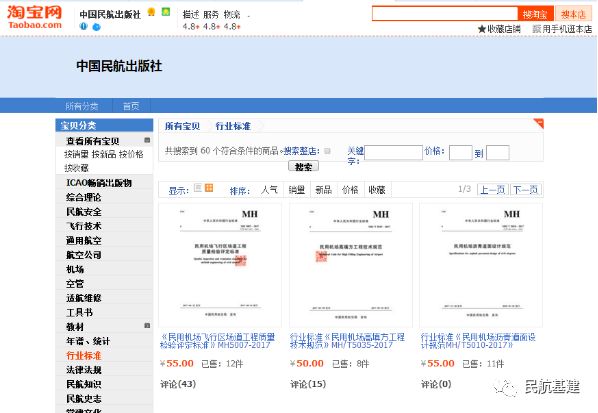
Task: Sort by 按新品 in sidebar
Action: coord(104,154)
